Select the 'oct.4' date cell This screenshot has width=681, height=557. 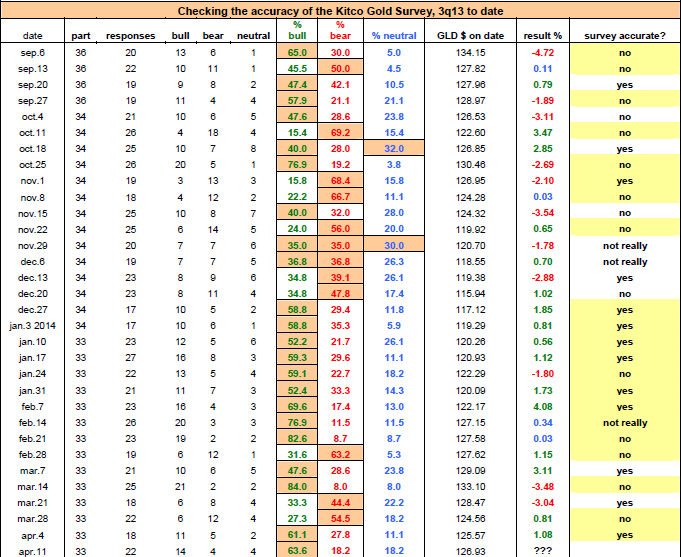[x=33, y=117]
